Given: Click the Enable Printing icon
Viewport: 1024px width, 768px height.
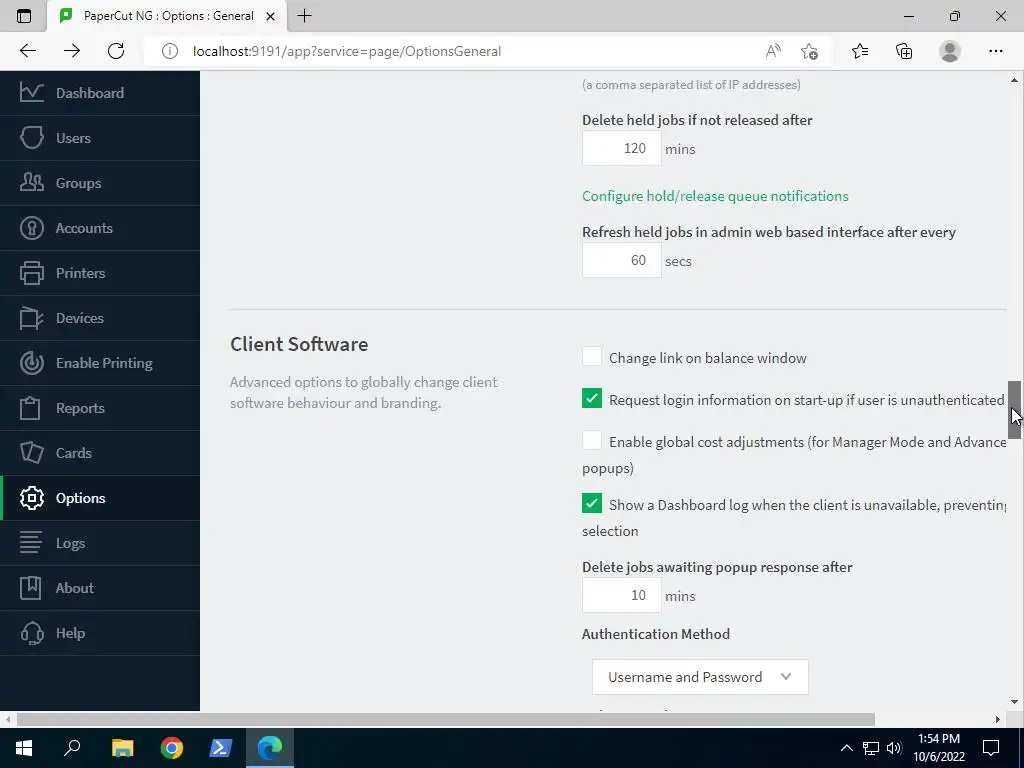Looking at the screenshot, I should click(x=31, y=363).
